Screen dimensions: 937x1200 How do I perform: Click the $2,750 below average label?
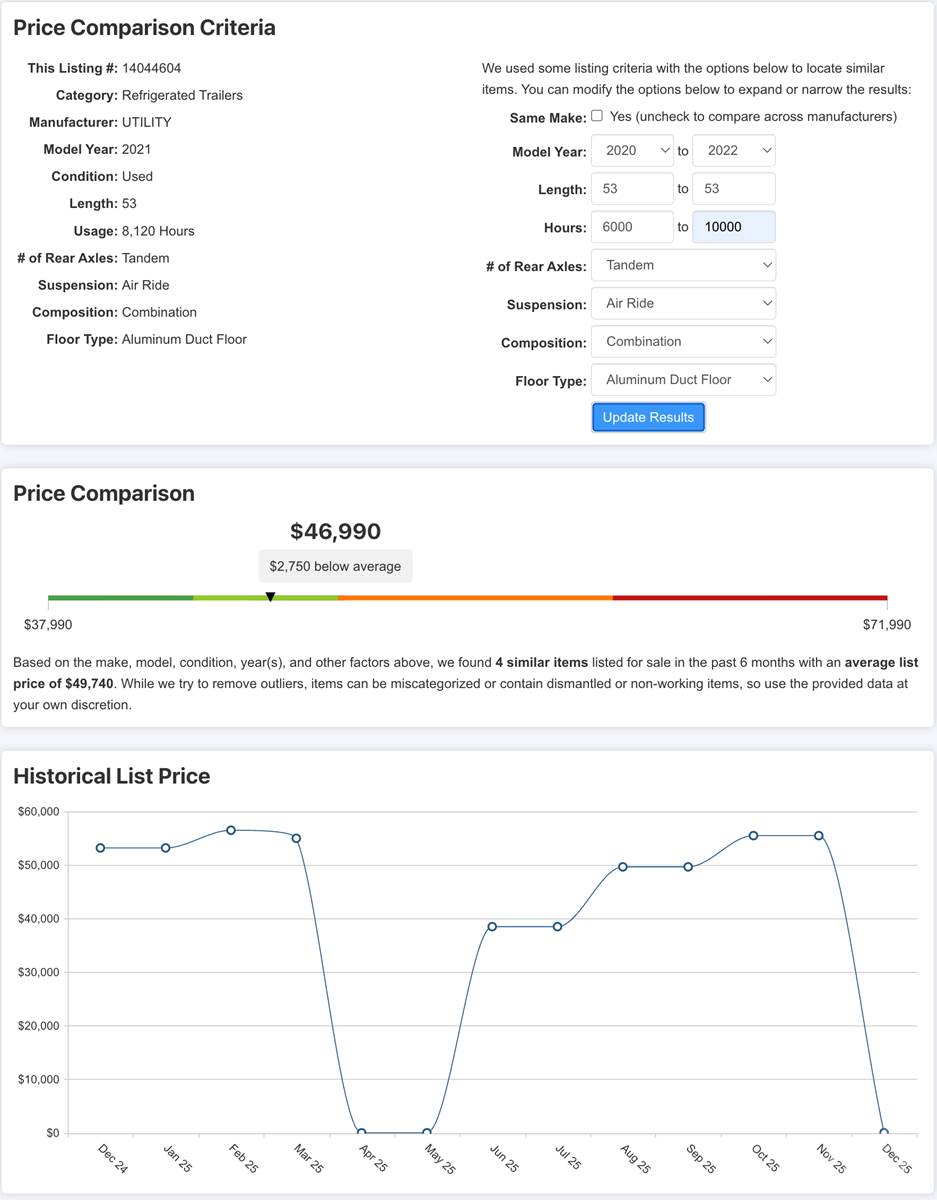pyautogui.click(x=335, y=566)
